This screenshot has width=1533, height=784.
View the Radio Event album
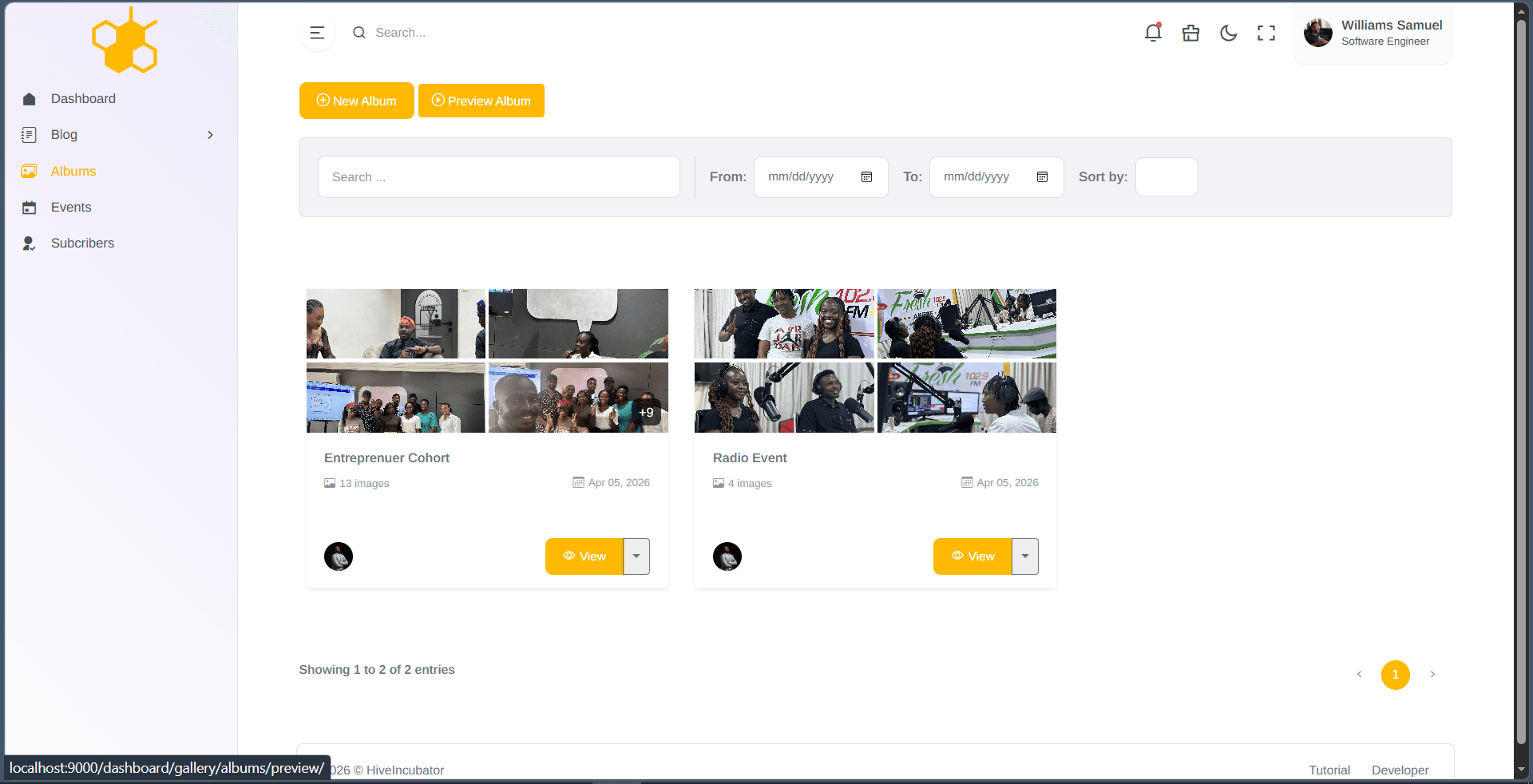click(972, 556)
